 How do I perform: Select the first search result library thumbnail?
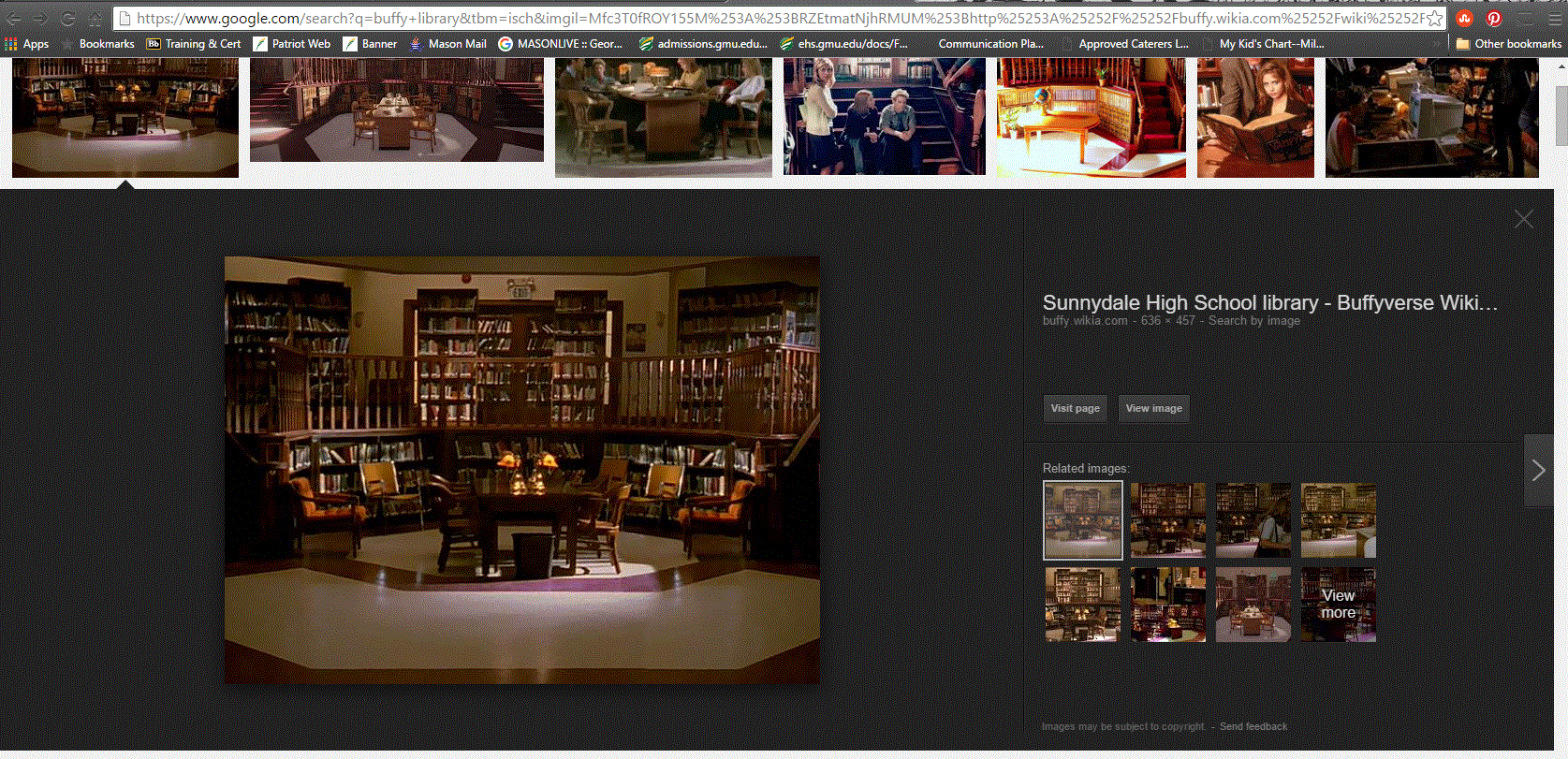125,117
